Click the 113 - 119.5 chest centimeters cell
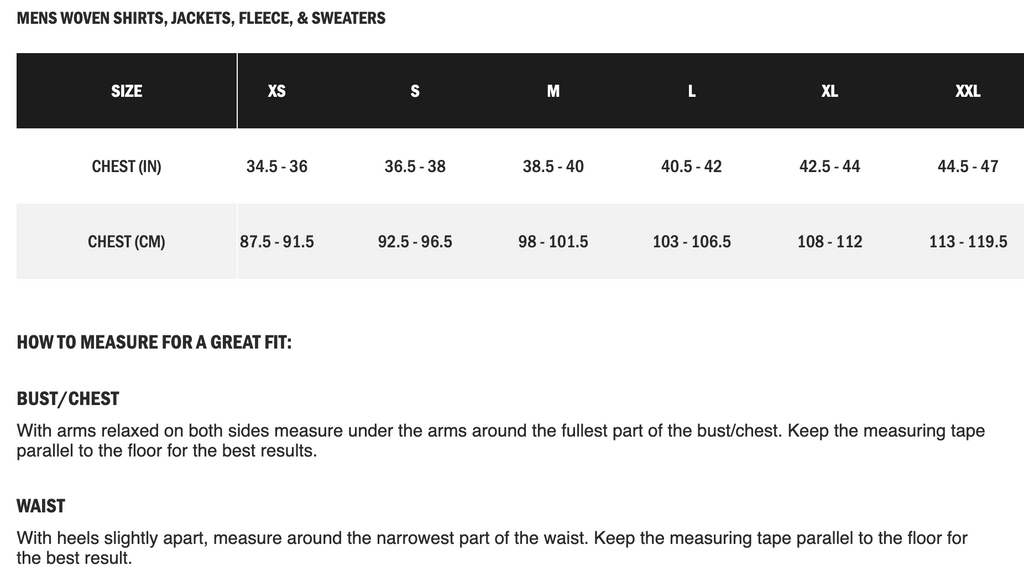The image size is (1024, 581). coord(968,242)
